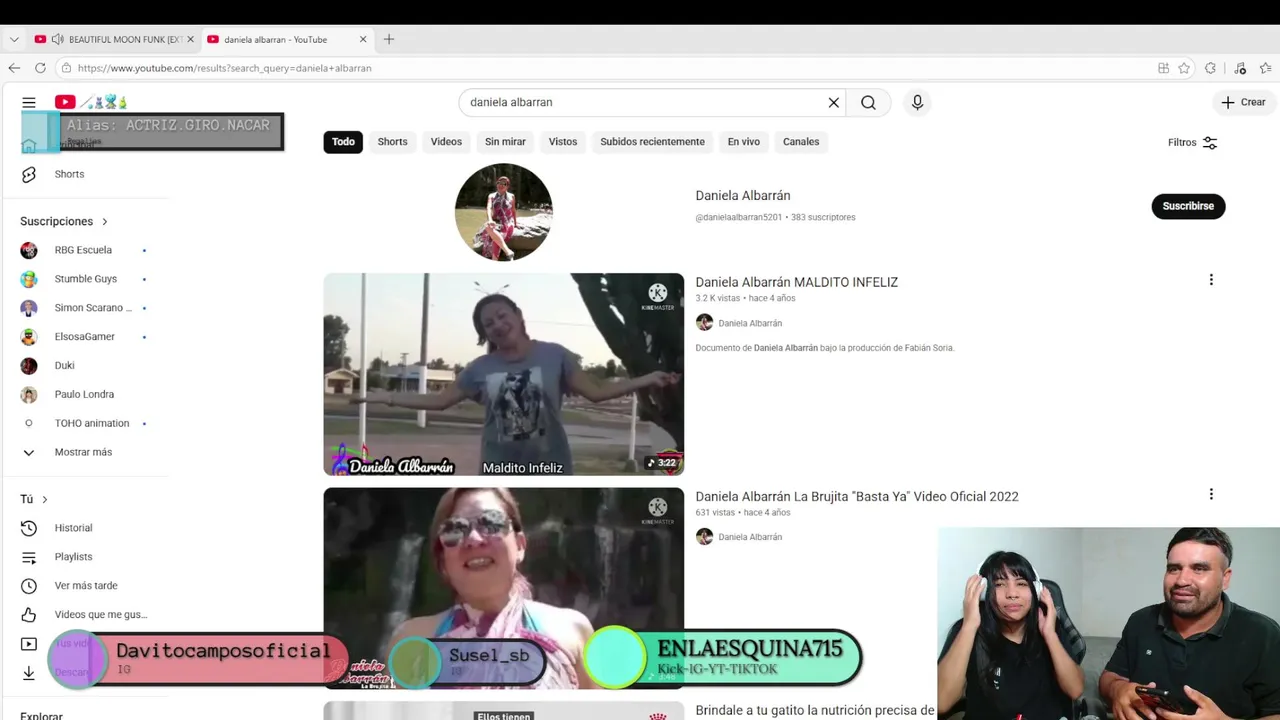The image size is (1280, 720).
Task: Click Duki channel avatar
Action: 29,365
